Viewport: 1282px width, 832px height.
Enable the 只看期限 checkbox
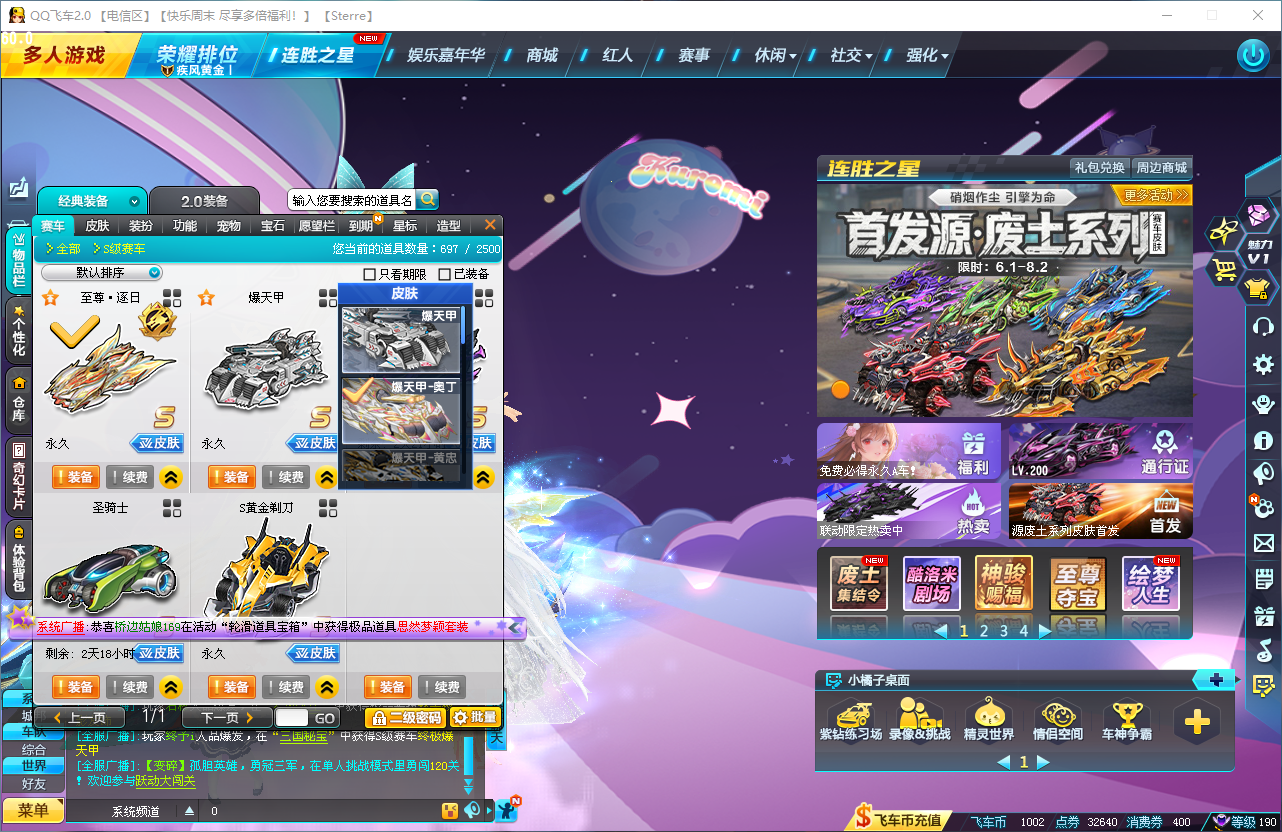pos(369,274)
